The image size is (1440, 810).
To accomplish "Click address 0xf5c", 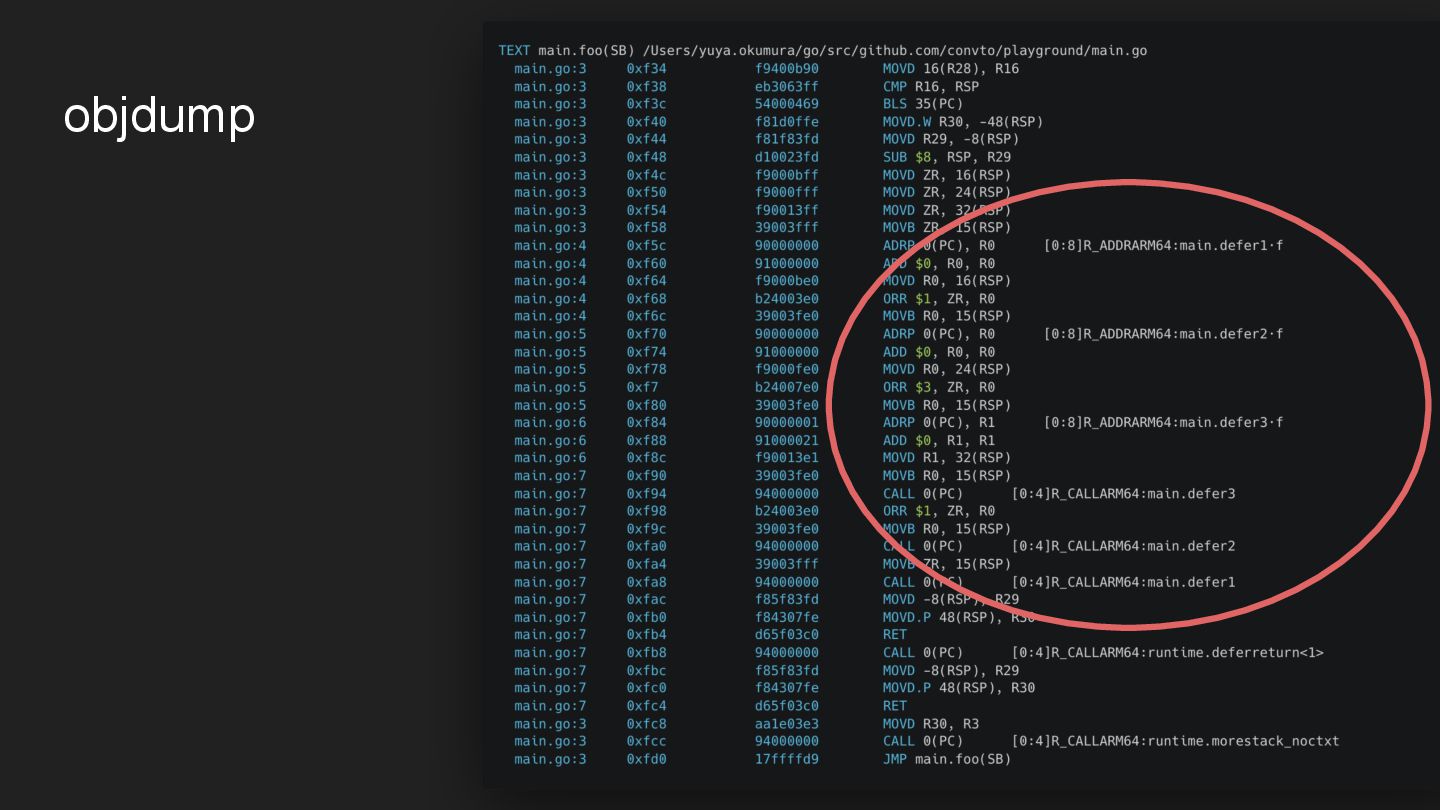I will (x=646, y=245).
